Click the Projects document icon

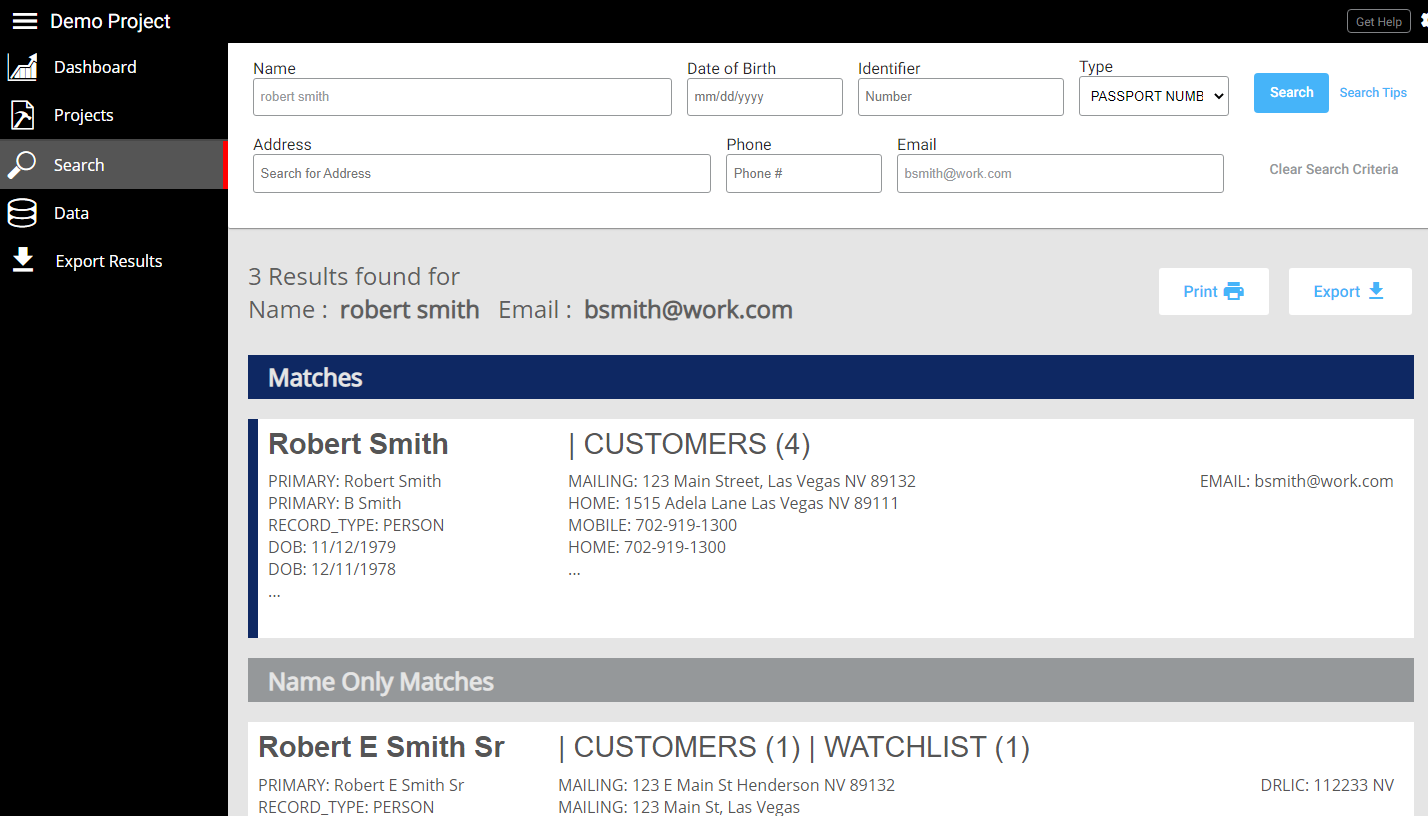click(22, 116)
